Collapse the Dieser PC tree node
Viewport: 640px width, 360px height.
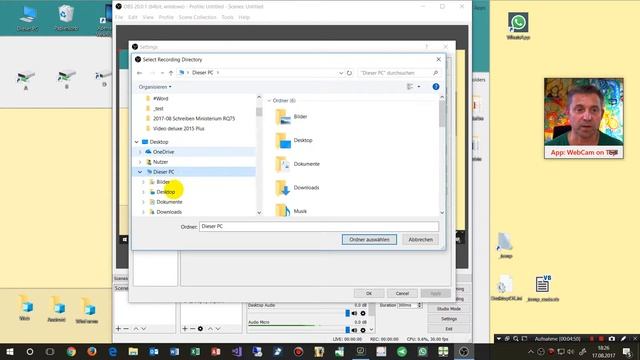click(140, 172)
